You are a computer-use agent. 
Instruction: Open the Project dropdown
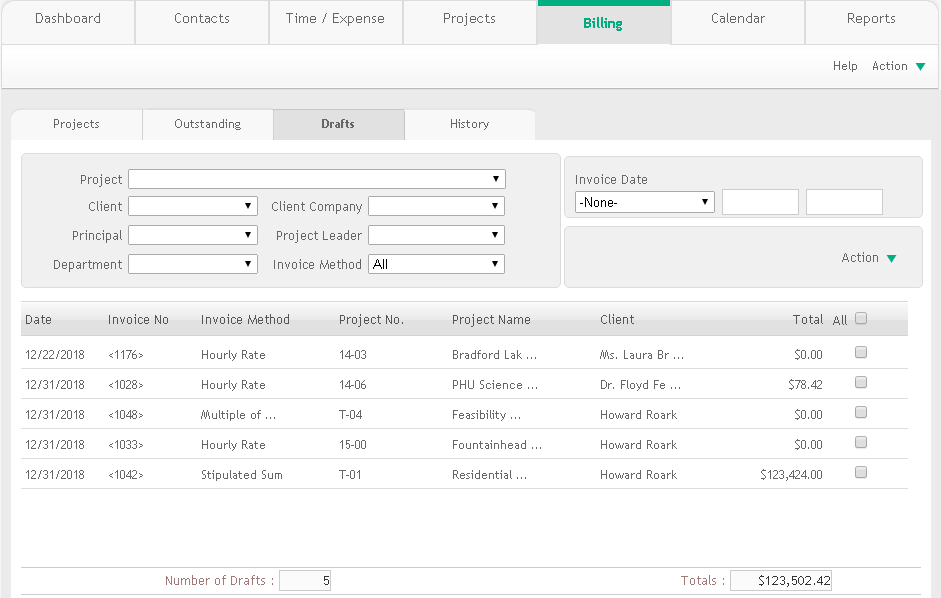pyautogui.click(x=317, y=178)
